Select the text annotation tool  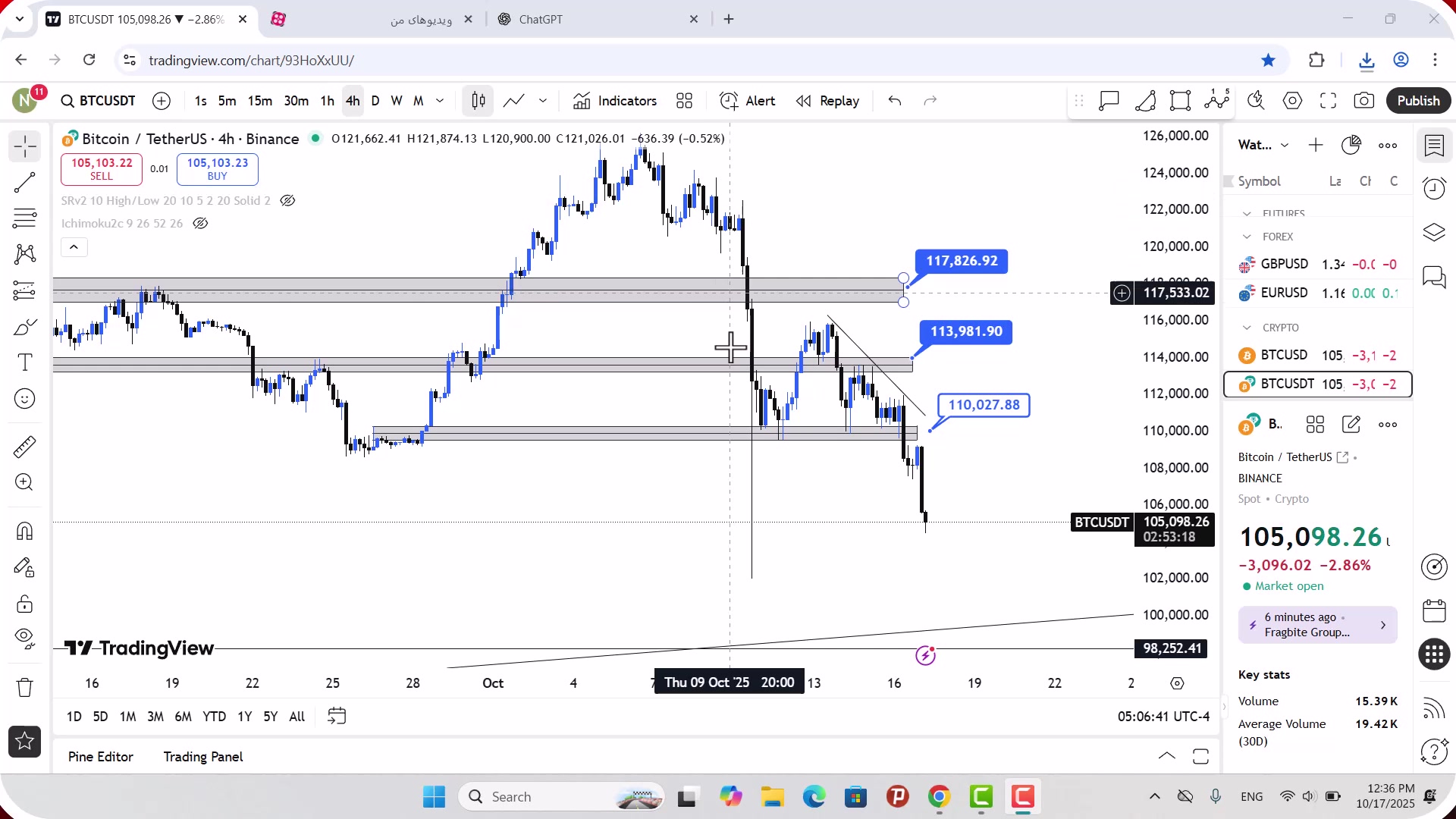24,362
